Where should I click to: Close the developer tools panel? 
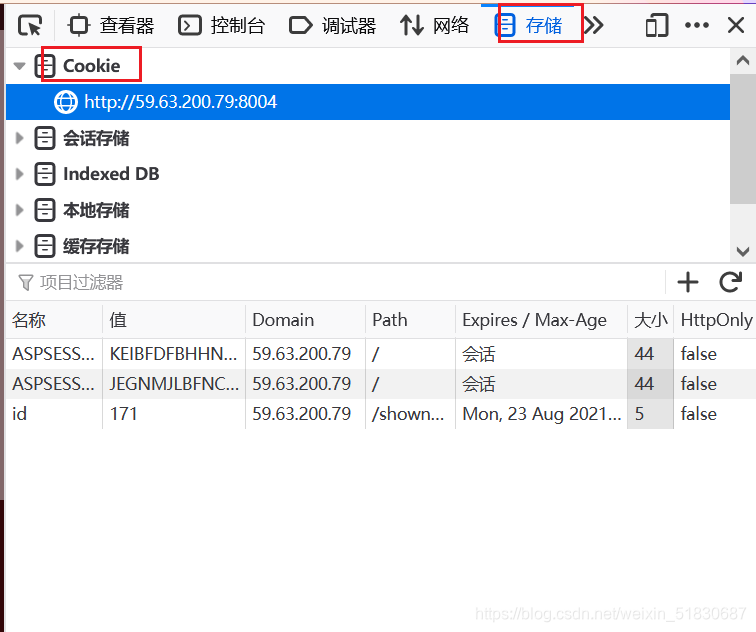(x=736, y=26)
